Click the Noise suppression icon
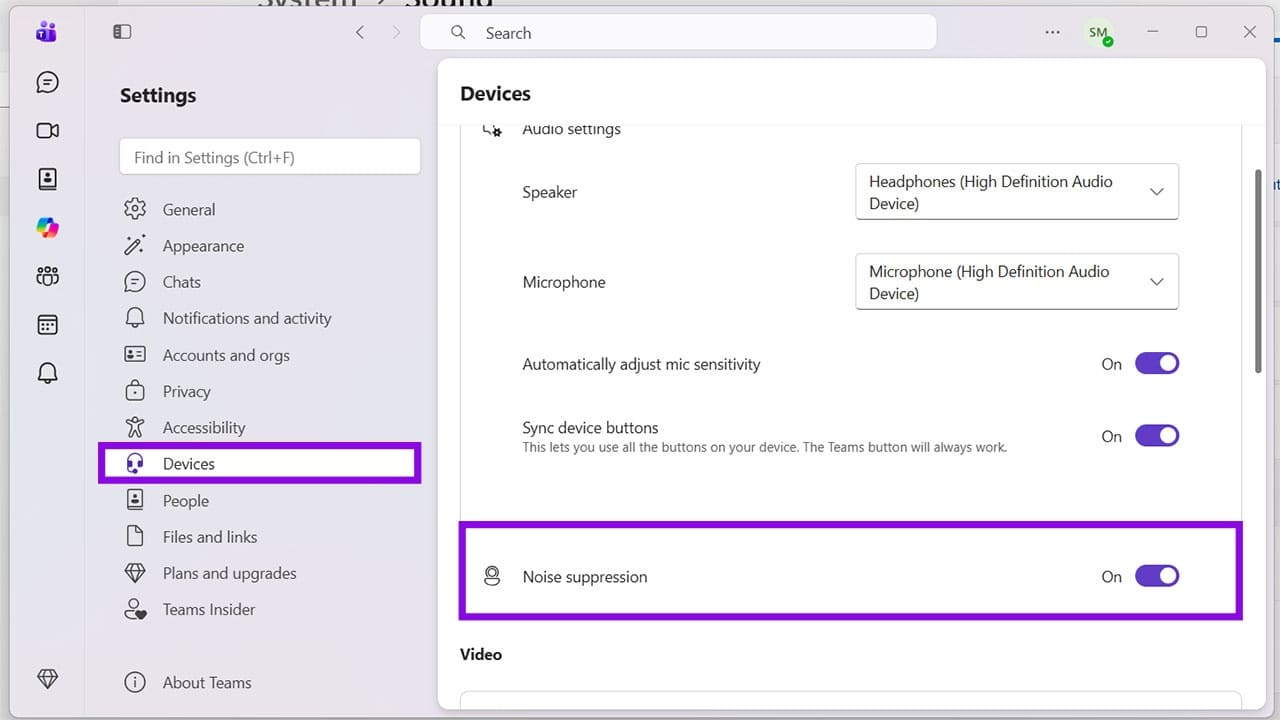The height and width of the screenshot is (720, 1280). pos(492,576)
